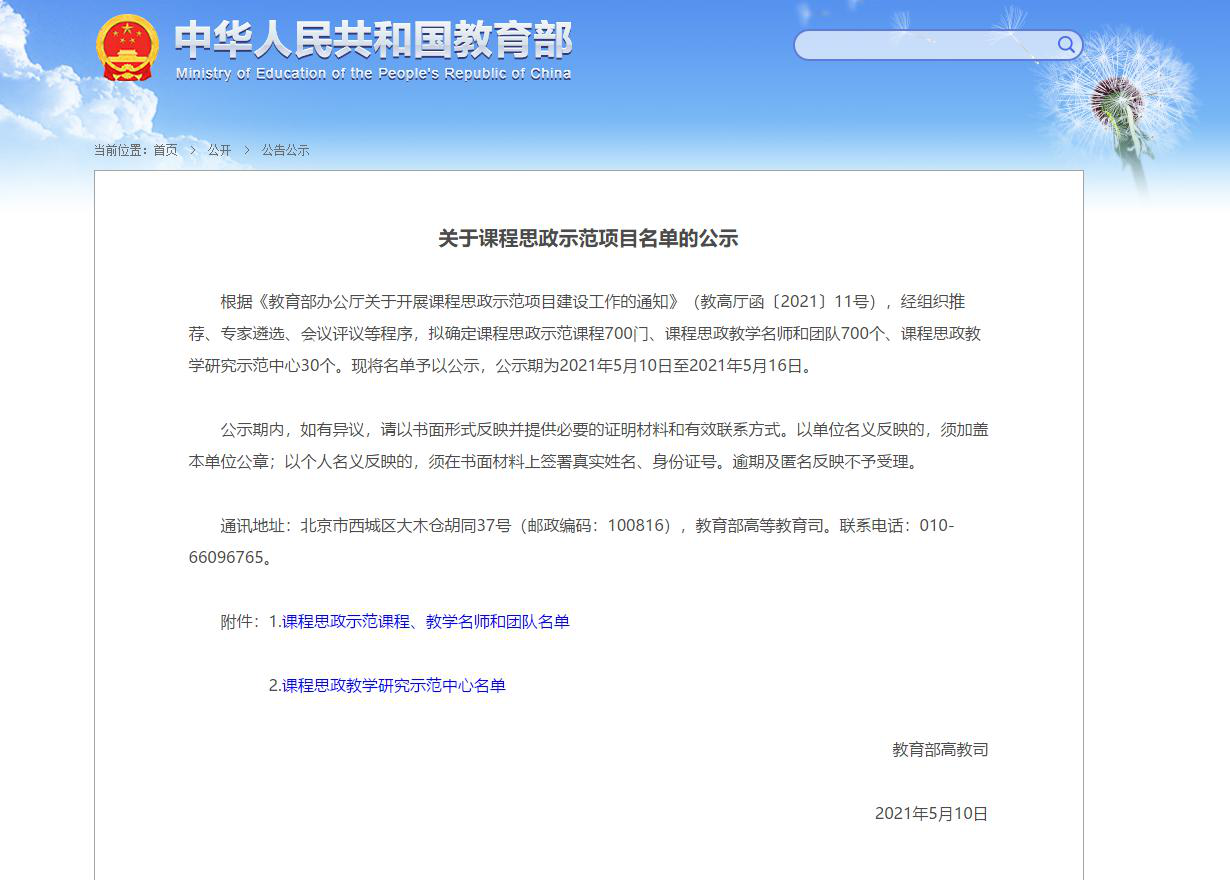This screenshot has height=880, width=1230.
Task: Click the 附件 label before the attachments
Action: tap(240, 622)
